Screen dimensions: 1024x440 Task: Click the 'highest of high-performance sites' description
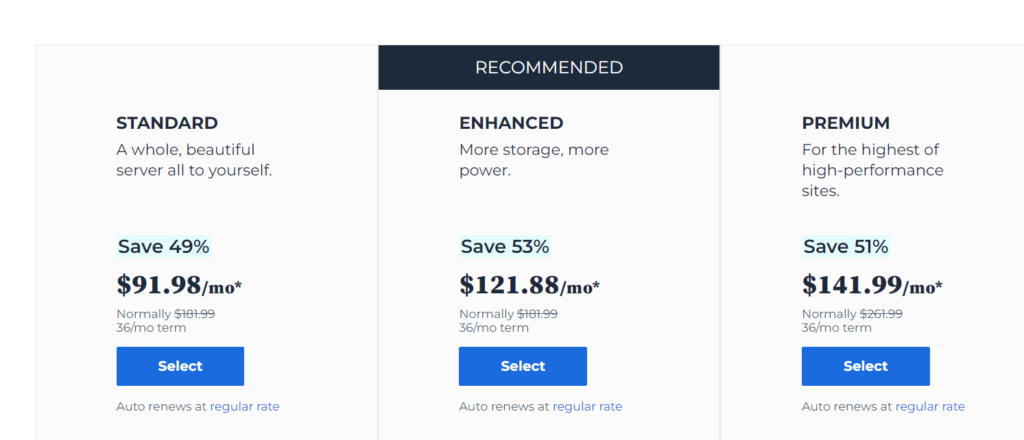coord(872,170)
